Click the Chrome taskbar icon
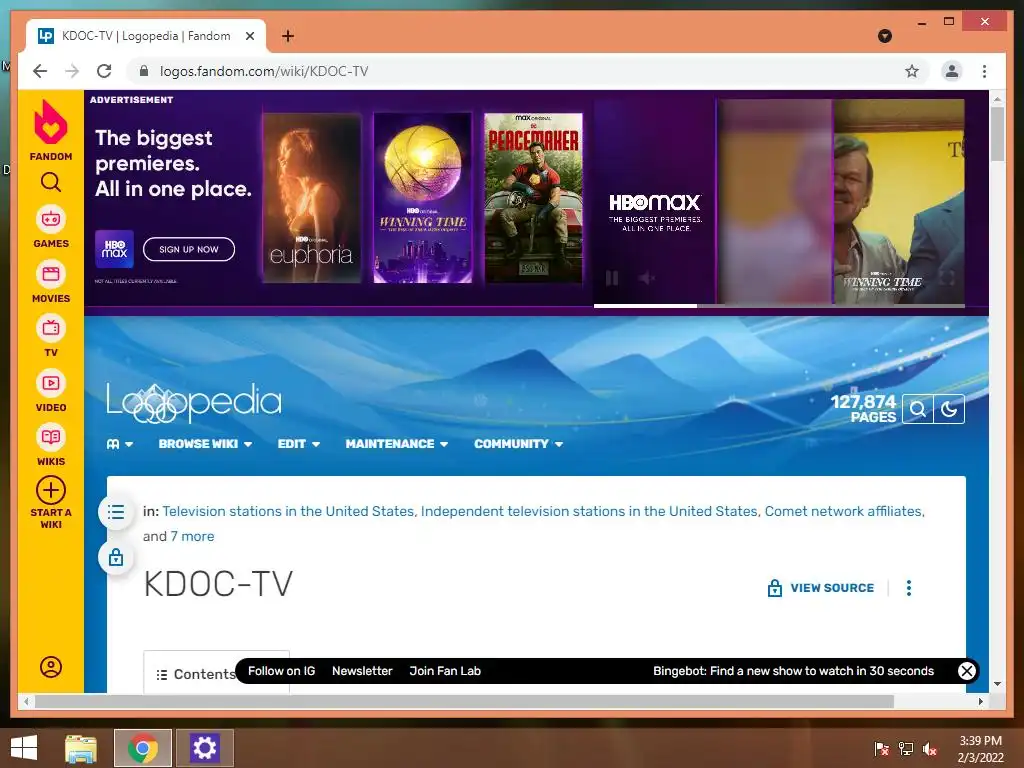 coord(143,748)
